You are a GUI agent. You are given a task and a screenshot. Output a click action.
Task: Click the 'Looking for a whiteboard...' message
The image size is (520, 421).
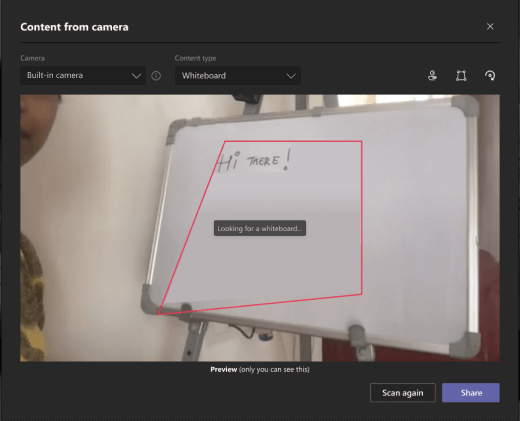pos(260,228)
